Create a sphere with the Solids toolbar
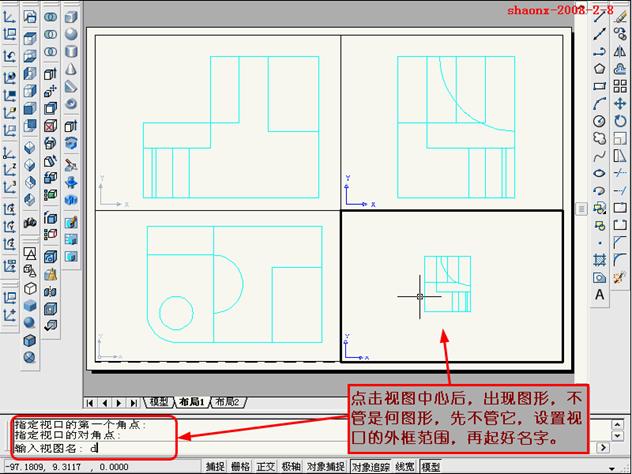Viewport: 632px width, 474px height. click(71, 34)
